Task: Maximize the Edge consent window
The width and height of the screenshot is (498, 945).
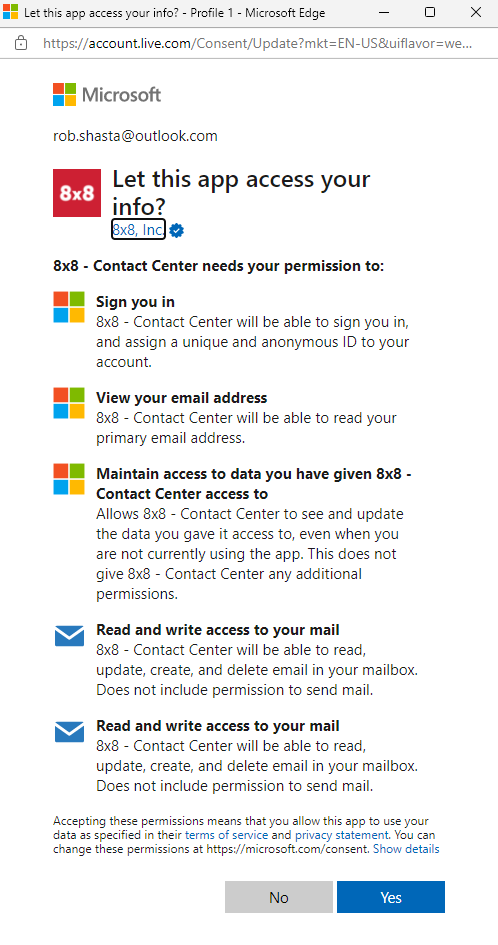Action: (430, 12)
